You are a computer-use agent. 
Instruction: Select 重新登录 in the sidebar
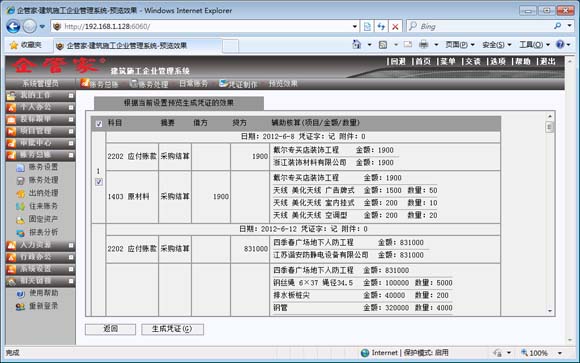pyautogui.click(x=37, y=306)
